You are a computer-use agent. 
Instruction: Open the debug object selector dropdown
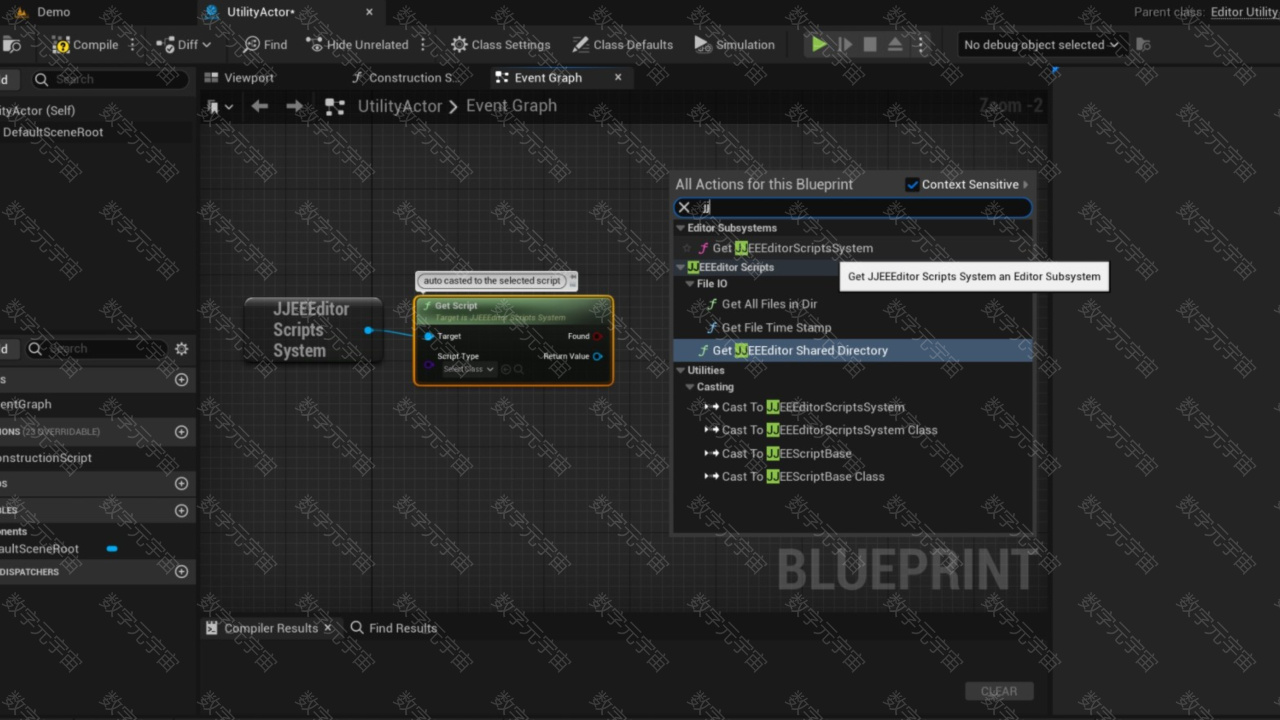1041,44
